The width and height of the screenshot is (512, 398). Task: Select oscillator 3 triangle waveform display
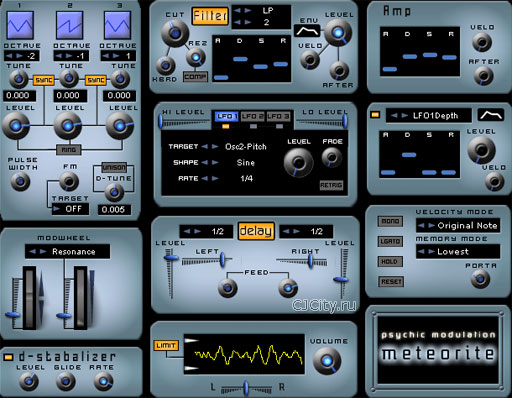[x=117, y=25]
